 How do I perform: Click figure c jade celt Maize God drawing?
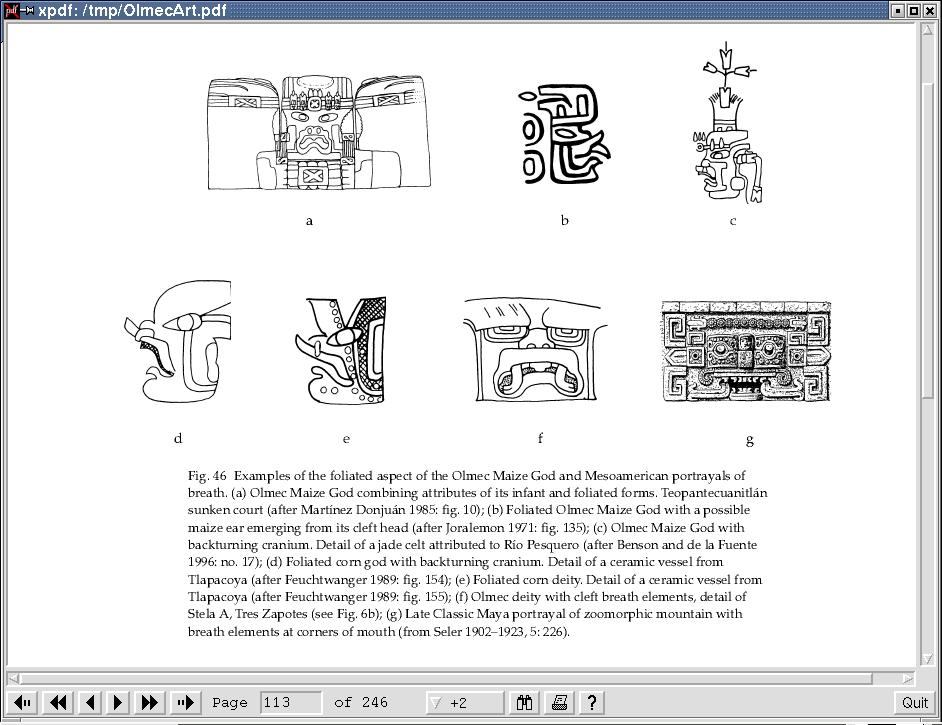pyautogui.click(x=729, y=123)
